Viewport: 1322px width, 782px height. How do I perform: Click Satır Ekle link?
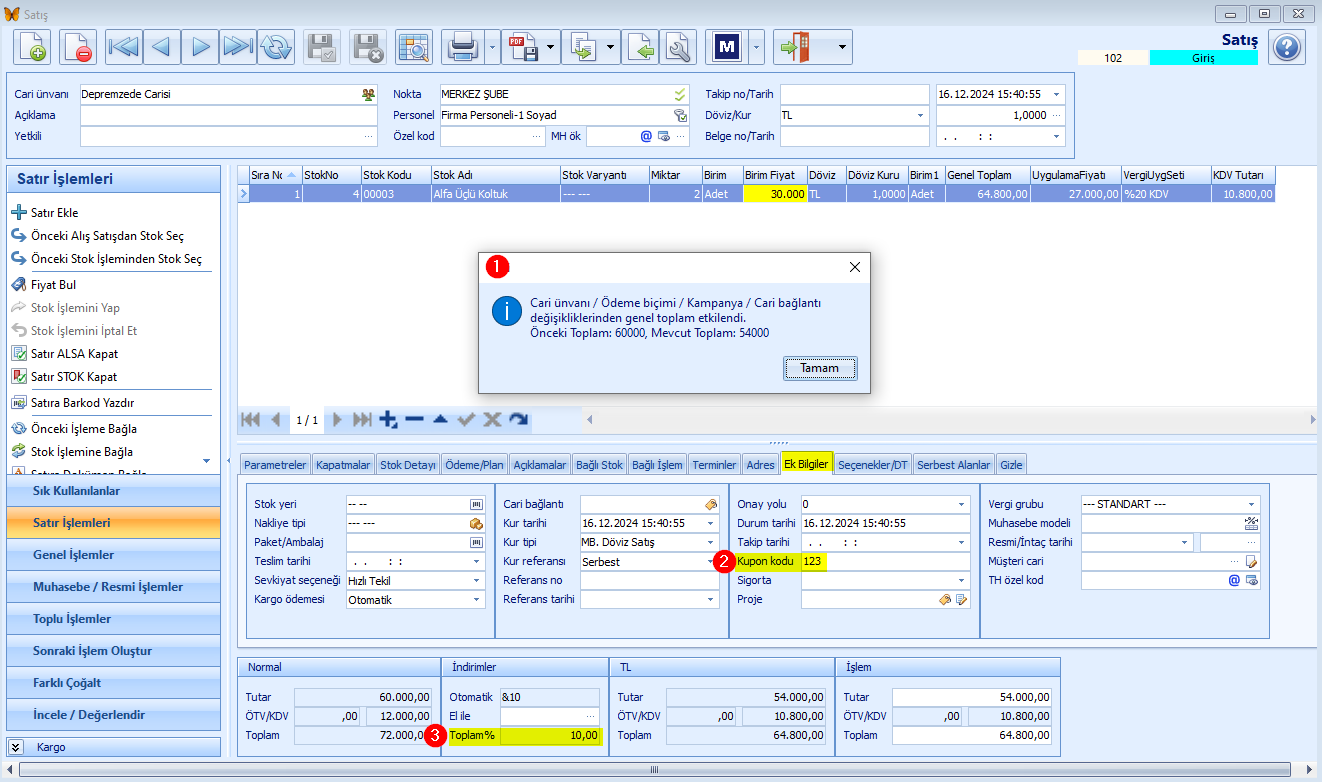tap(54, 213)
